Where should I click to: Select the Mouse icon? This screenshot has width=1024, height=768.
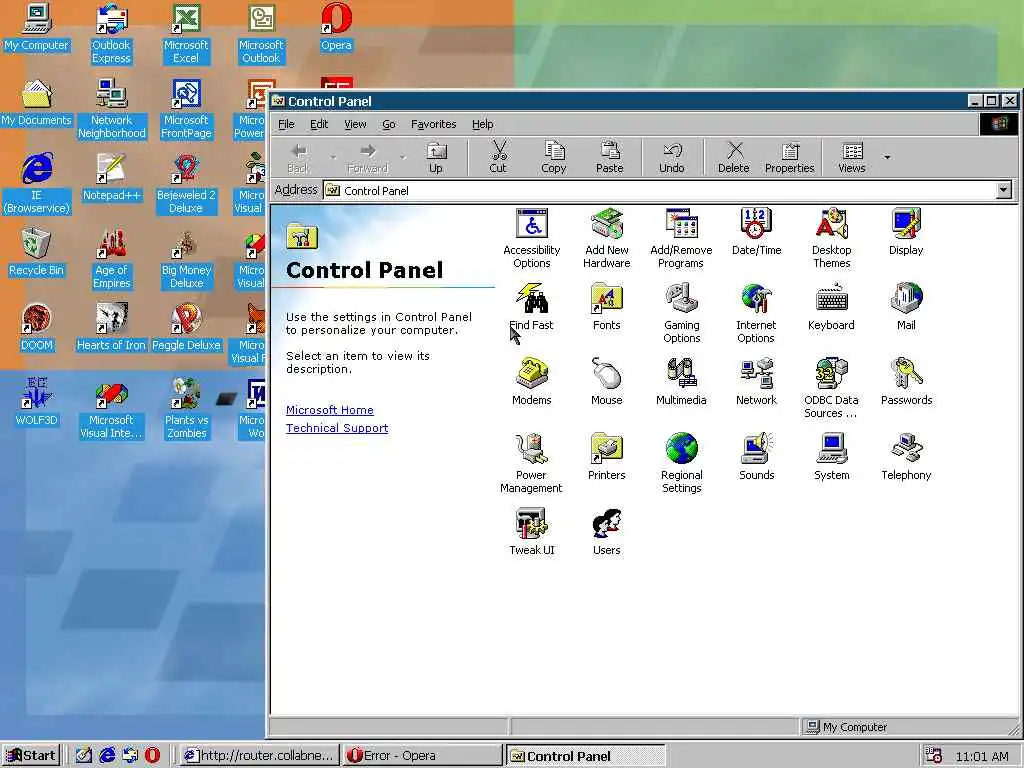pos(607,381)
